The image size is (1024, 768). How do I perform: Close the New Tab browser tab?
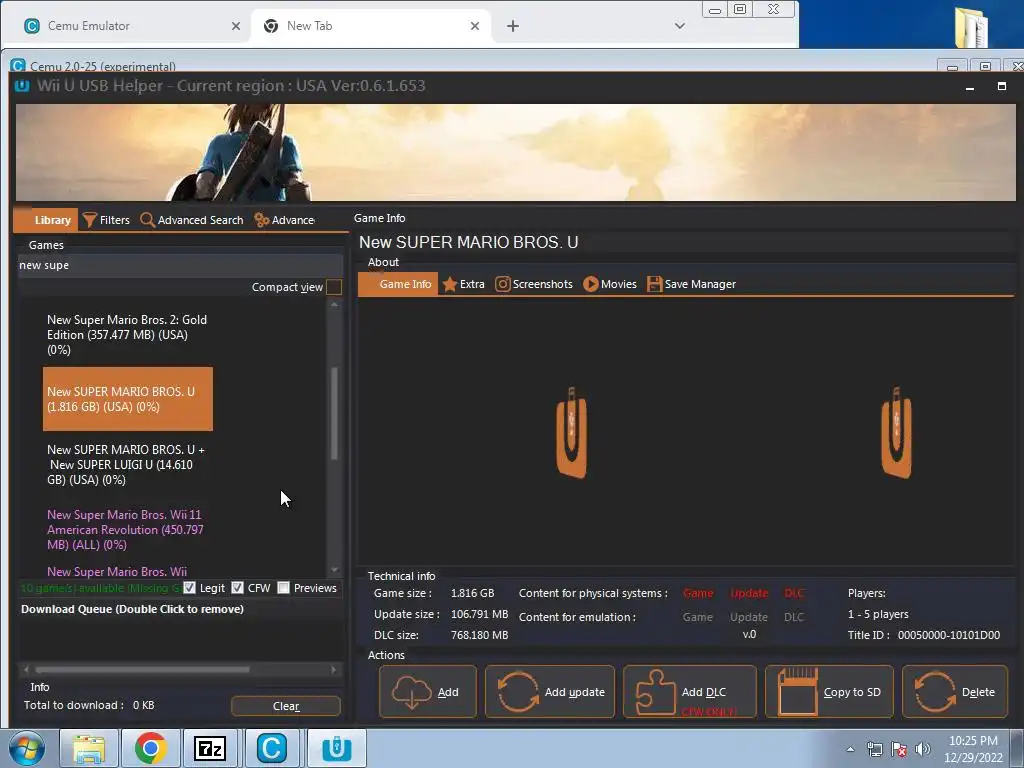pyautogui.click(x=475, y=26)
